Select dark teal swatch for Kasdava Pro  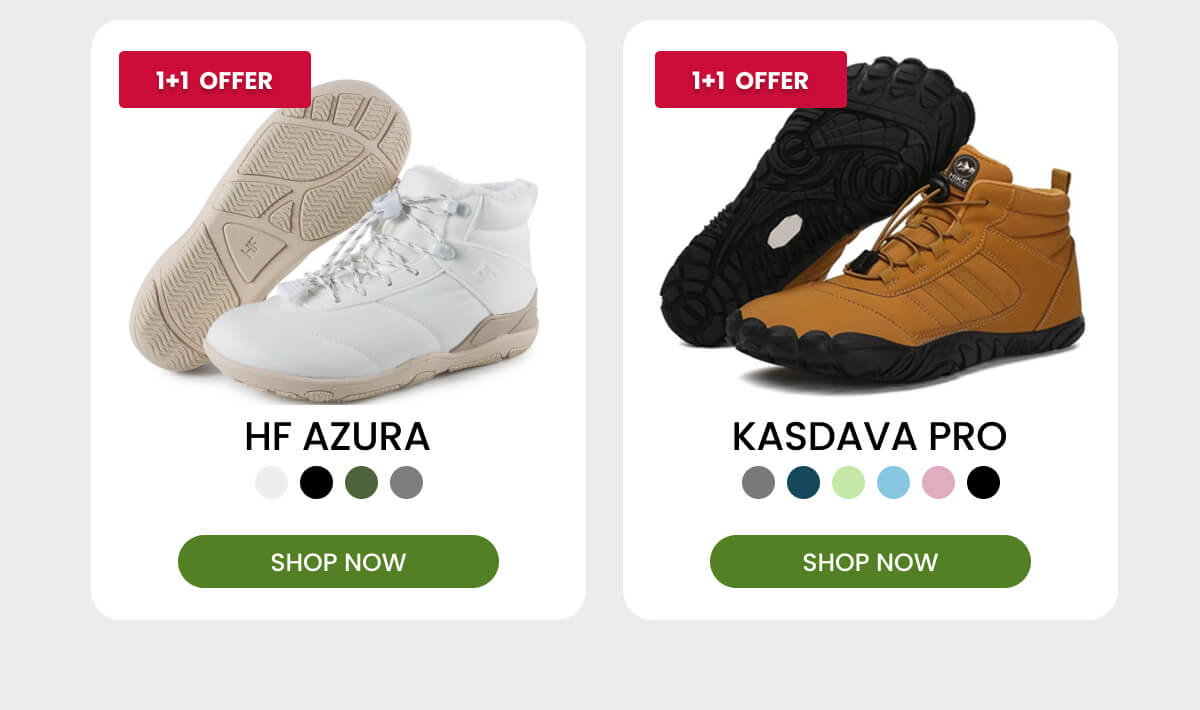click(x=803, y=482)
